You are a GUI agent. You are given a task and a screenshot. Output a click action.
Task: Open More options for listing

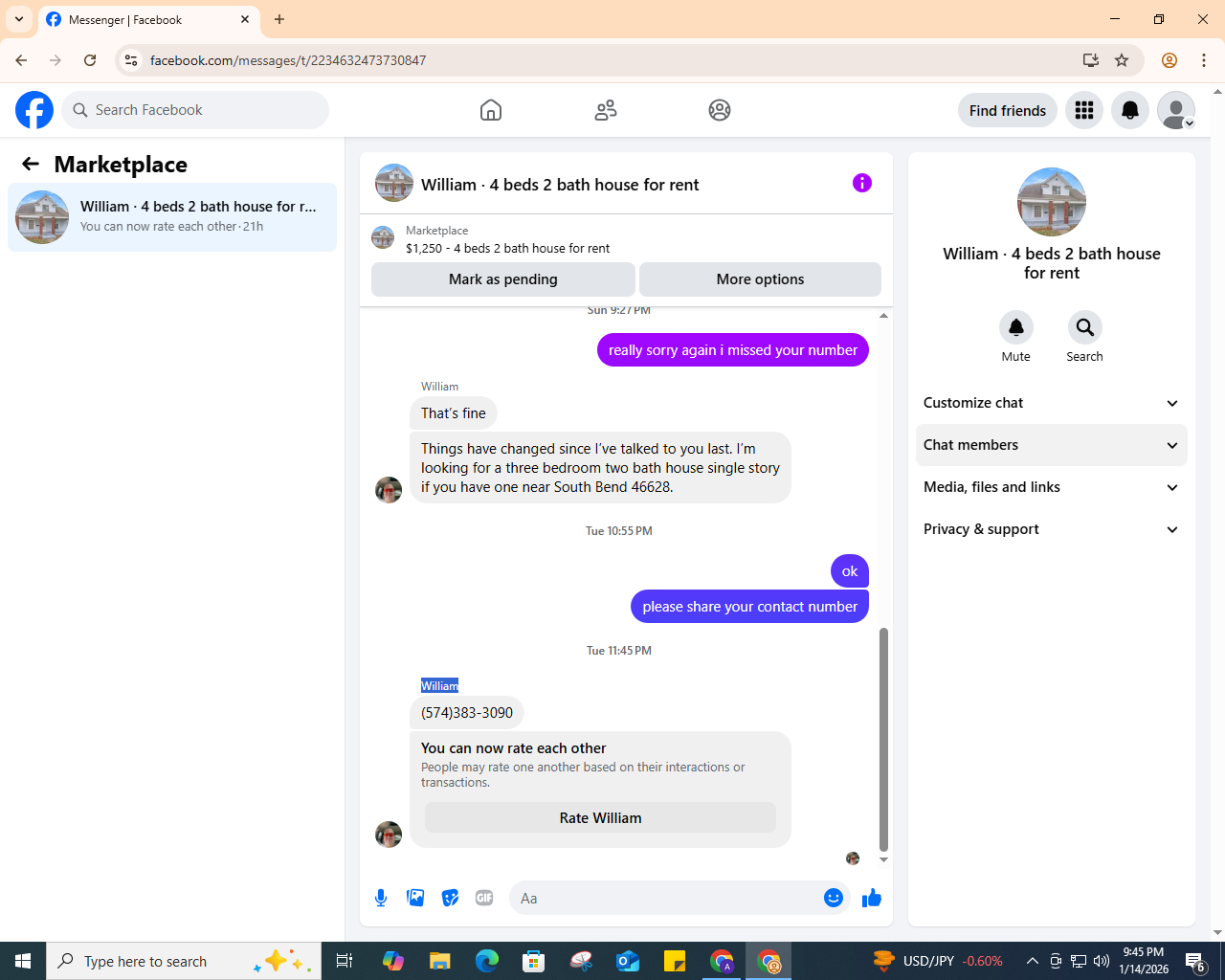760,279
